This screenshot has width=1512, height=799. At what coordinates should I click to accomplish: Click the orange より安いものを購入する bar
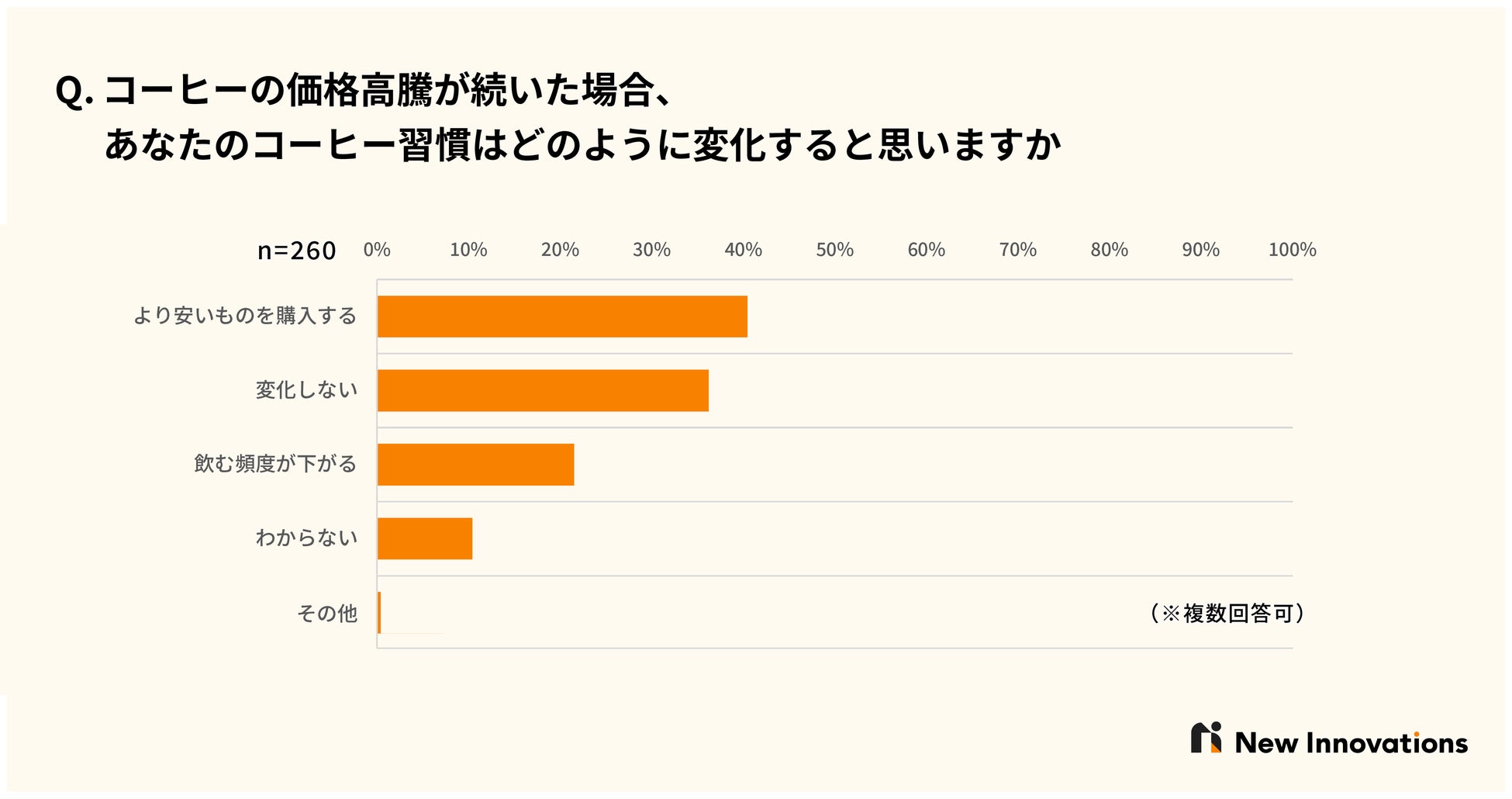point(562,316)
